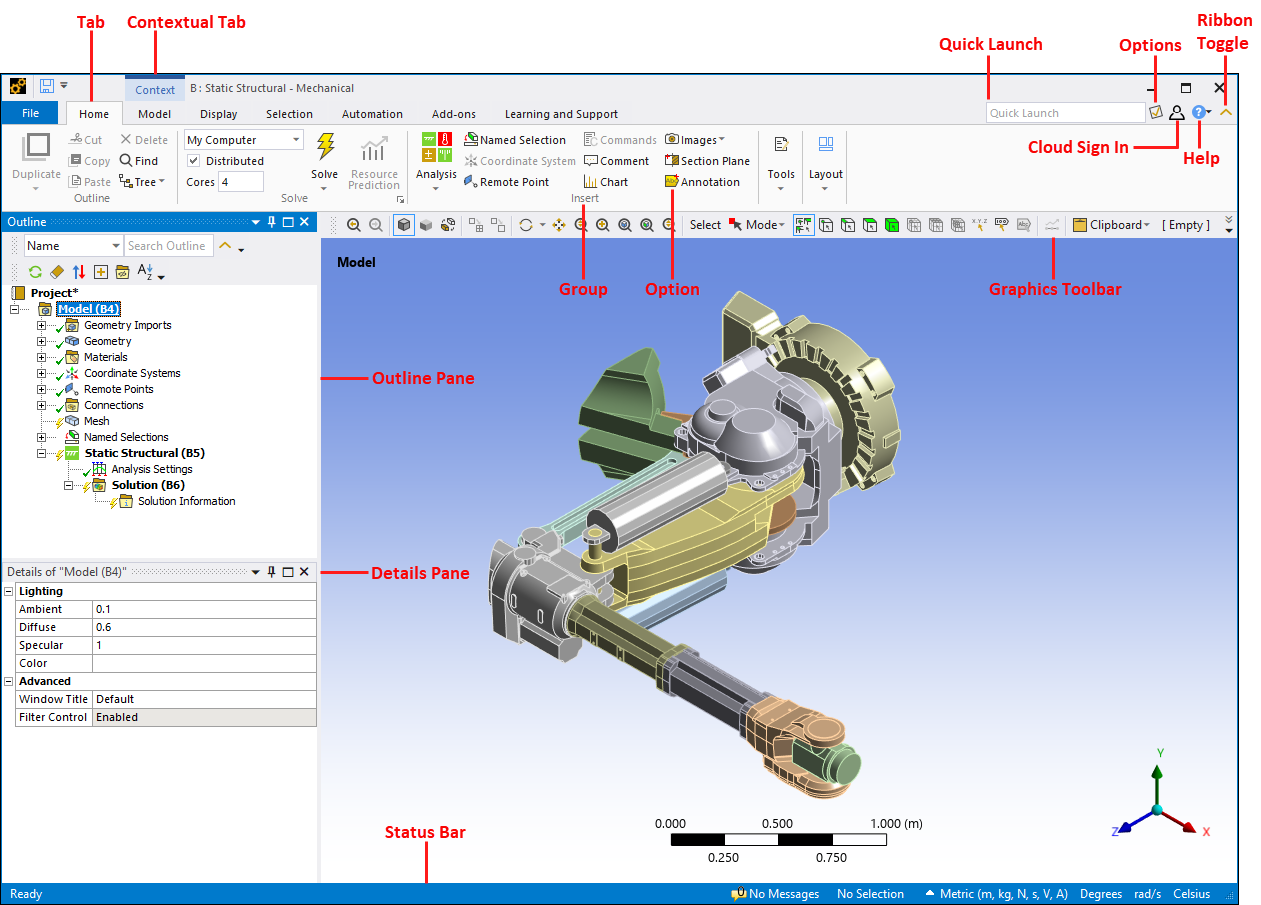Collapse the Lighting section in Details
This screenshot has width=1261, height=905.
click(9, 591)
